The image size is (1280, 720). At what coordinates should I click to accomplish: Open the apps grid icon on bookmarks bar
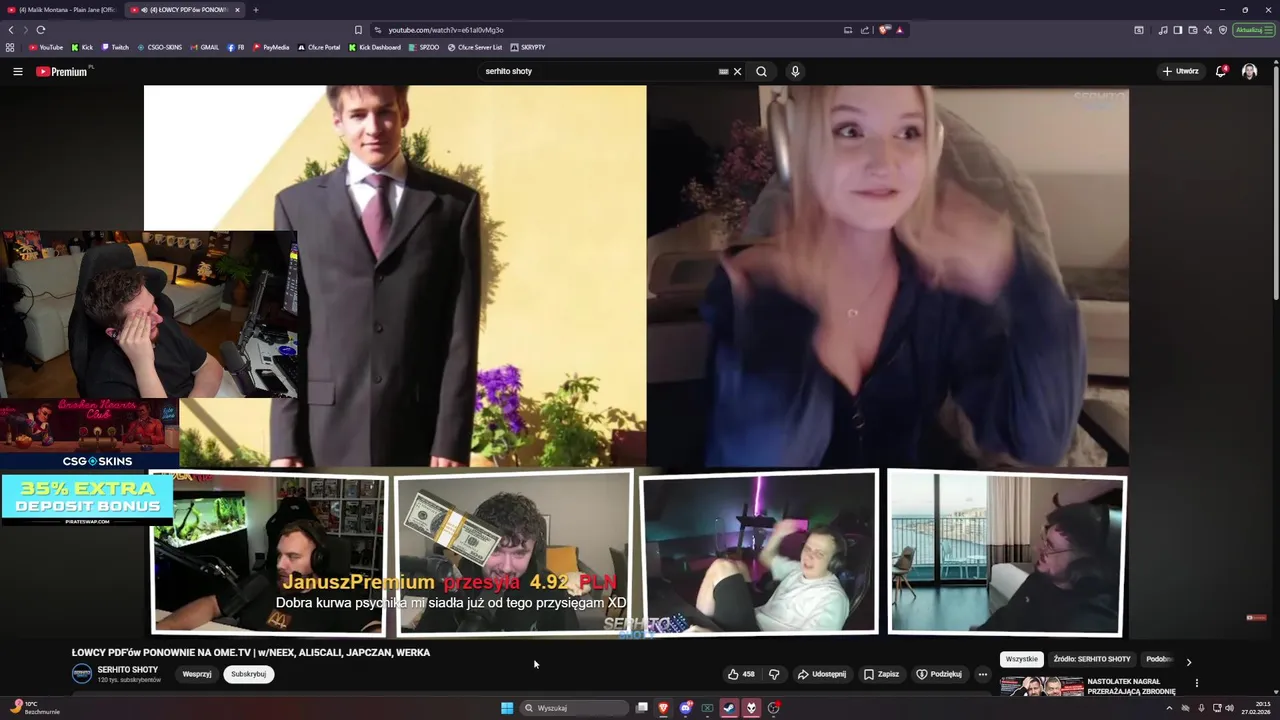(x=10, y=47)
